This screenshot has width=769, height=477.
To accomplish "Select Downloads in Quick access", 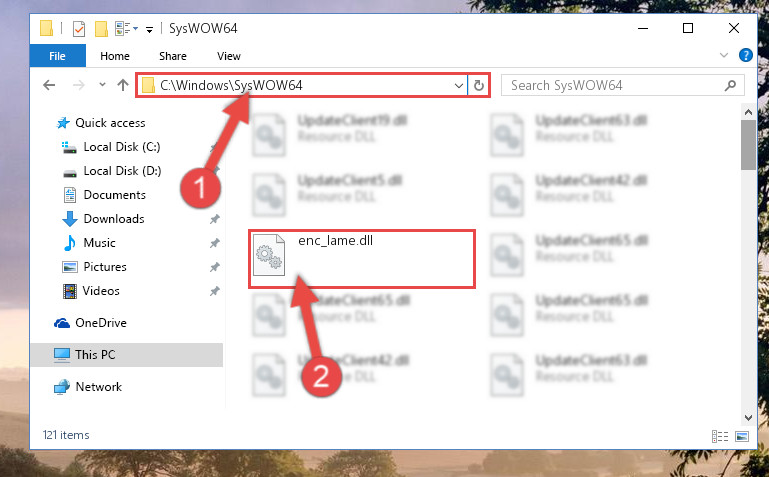I will [114, 219].
